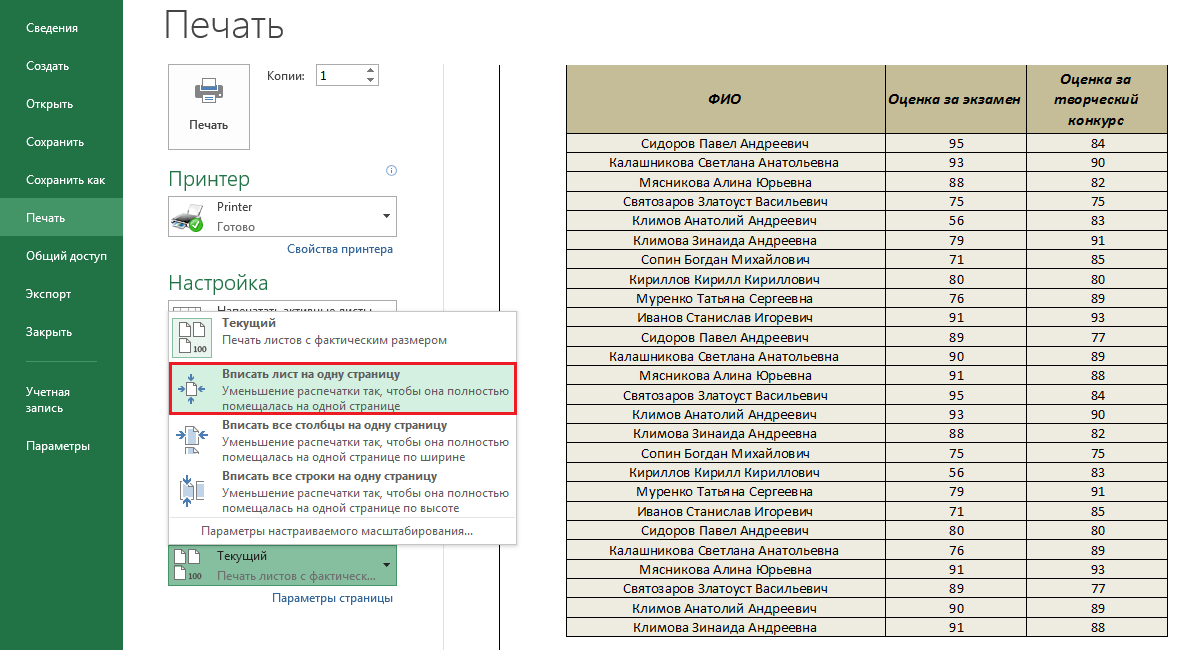Click the Printer device icon with green checkmark
The height and width of the screenshot is (650, 1188).
point(187,216)
